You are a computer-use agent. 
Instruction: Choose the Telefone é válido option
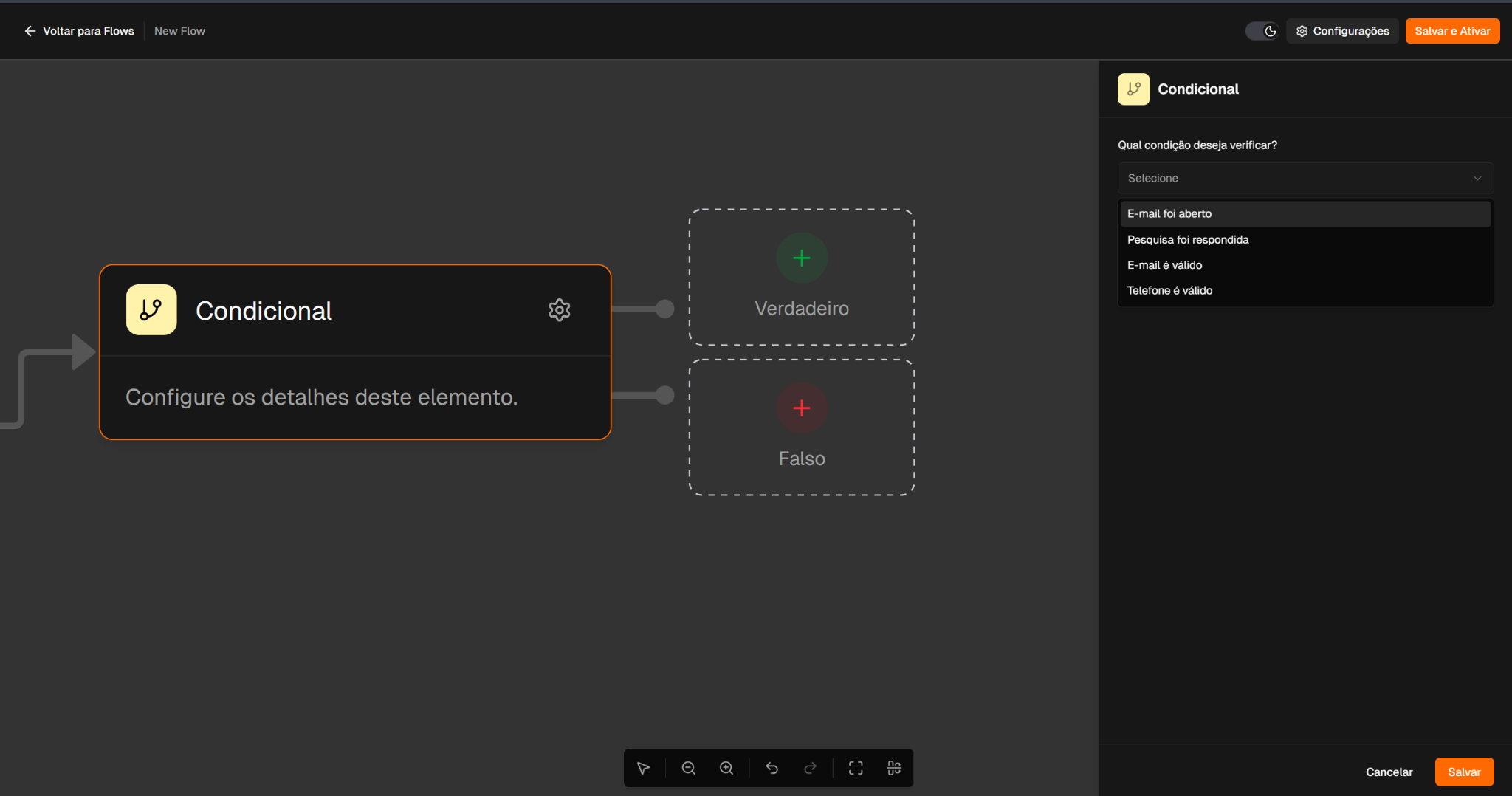coord(1305,290)
